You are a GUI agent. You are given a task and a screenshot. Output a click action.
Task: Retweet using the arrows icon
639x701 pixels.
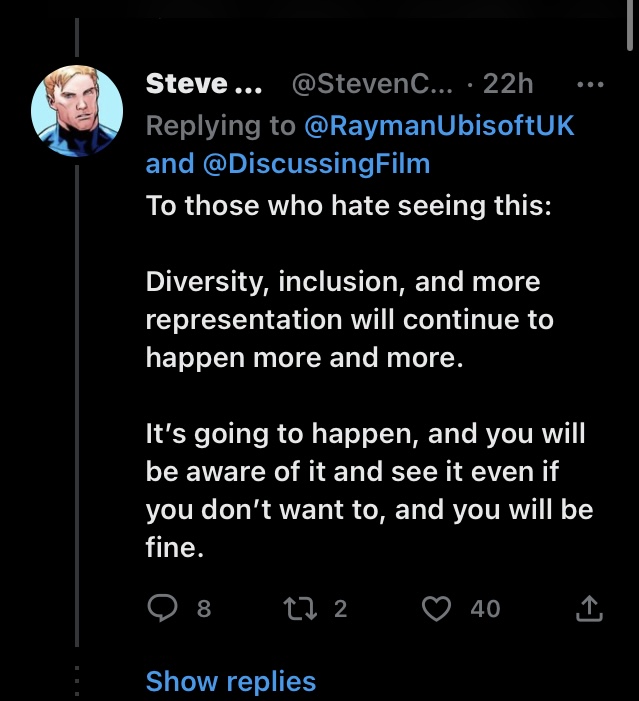[300, 608]
